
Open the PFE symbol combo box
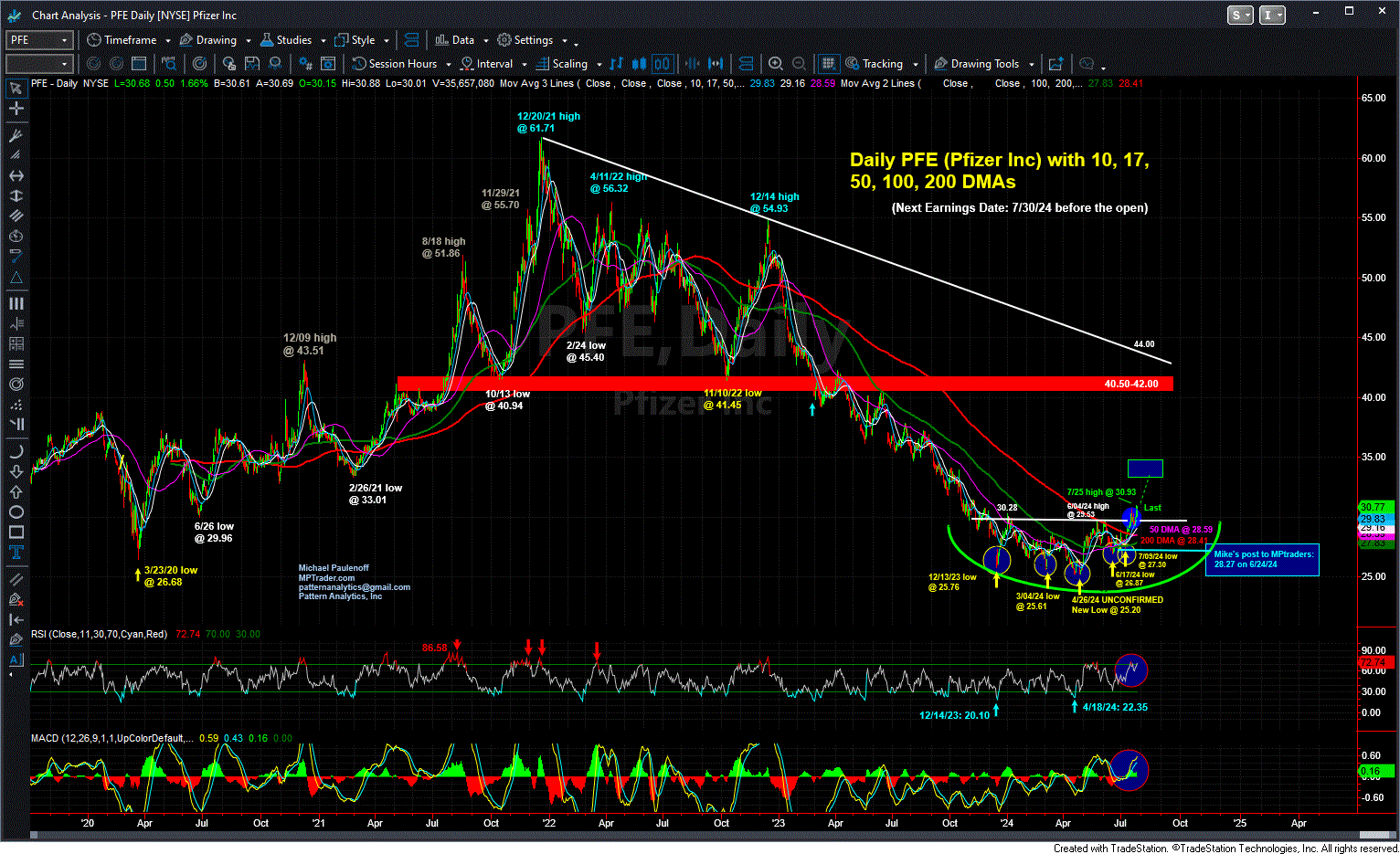pyautogui.click(x=38, y=40)
